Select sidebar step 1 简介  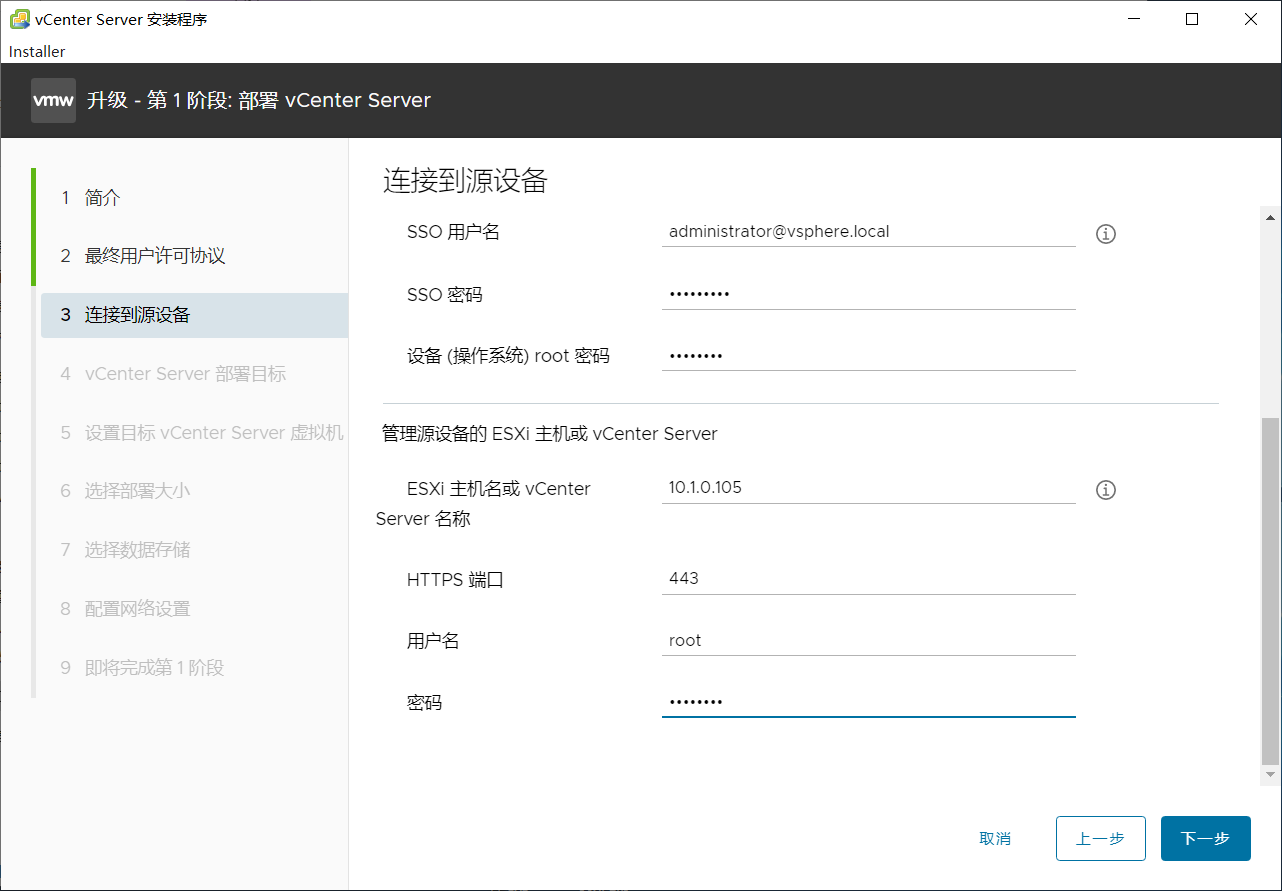88,197
